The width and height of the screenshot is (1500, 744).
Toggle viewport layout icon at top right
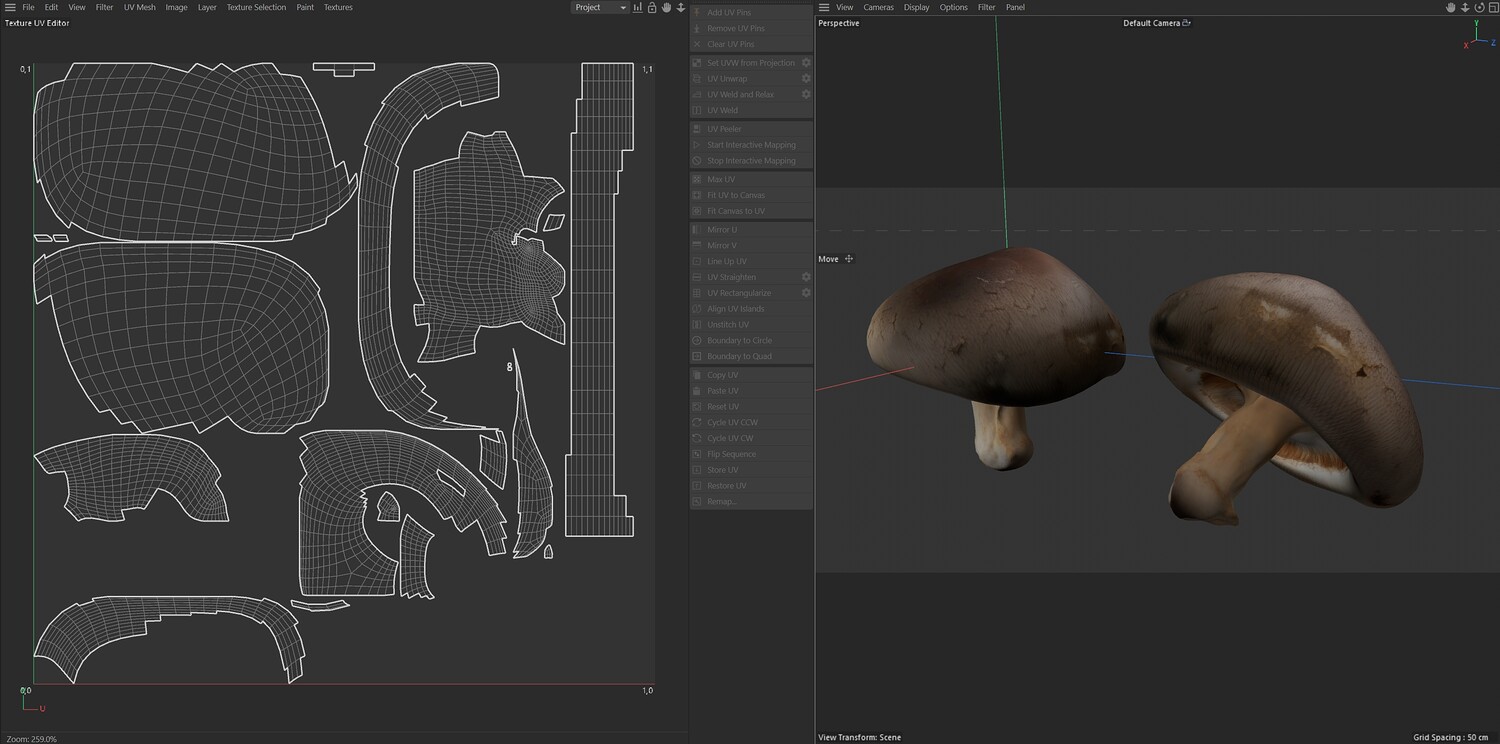[1492, 7]
